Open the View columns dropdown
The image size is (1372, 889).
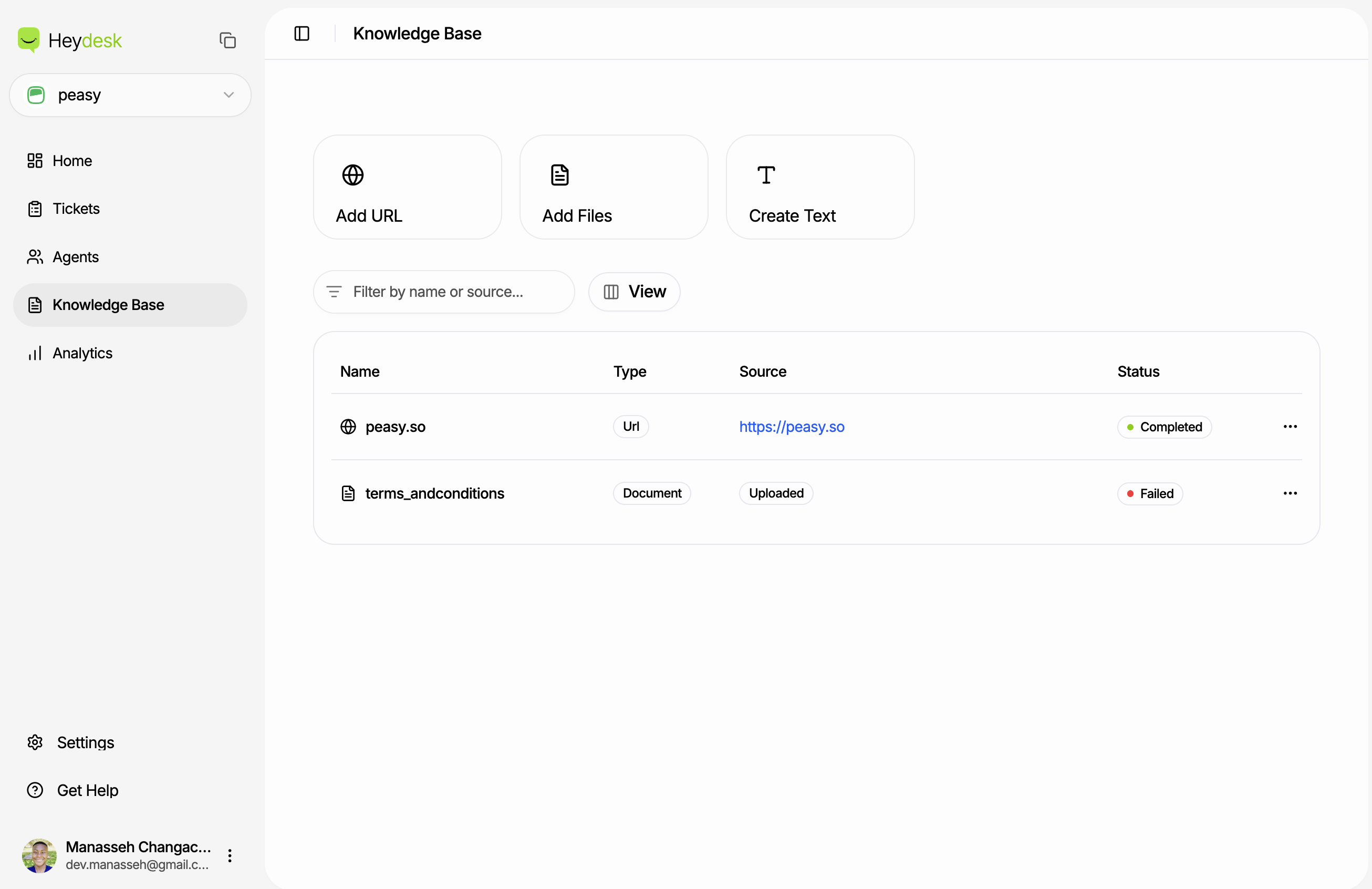[x=634, y=292]
